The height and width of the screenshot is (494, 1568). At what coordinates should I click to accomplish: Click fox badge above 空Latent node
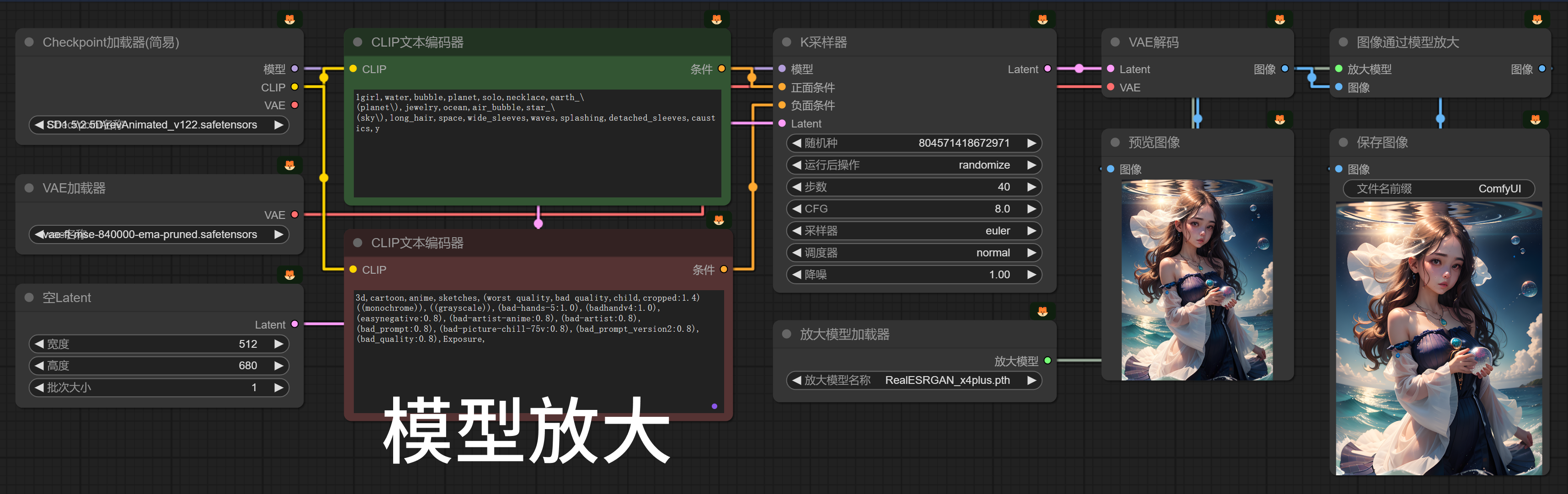[290, 275]
